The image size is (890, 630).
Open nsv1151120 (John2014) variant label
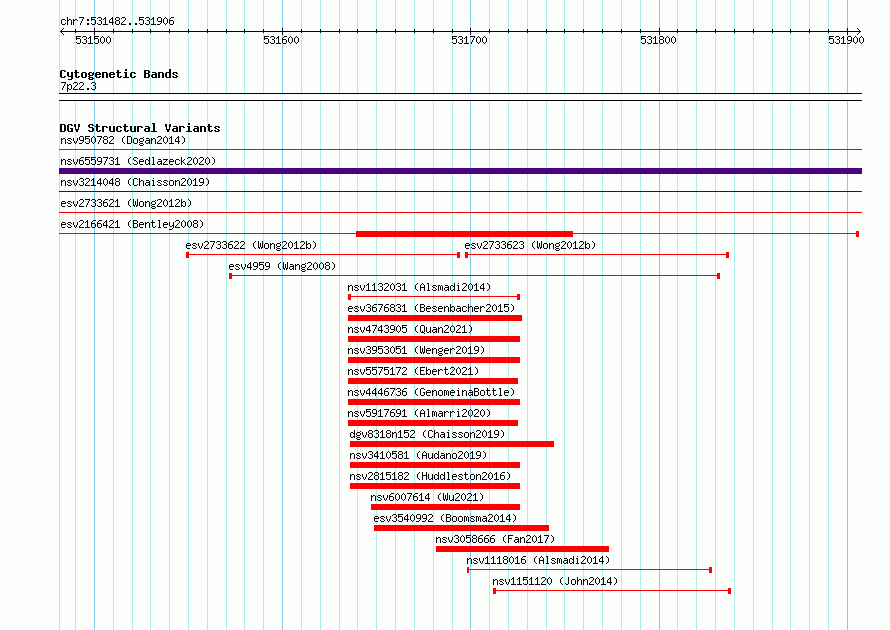click(x=555, y=581)
